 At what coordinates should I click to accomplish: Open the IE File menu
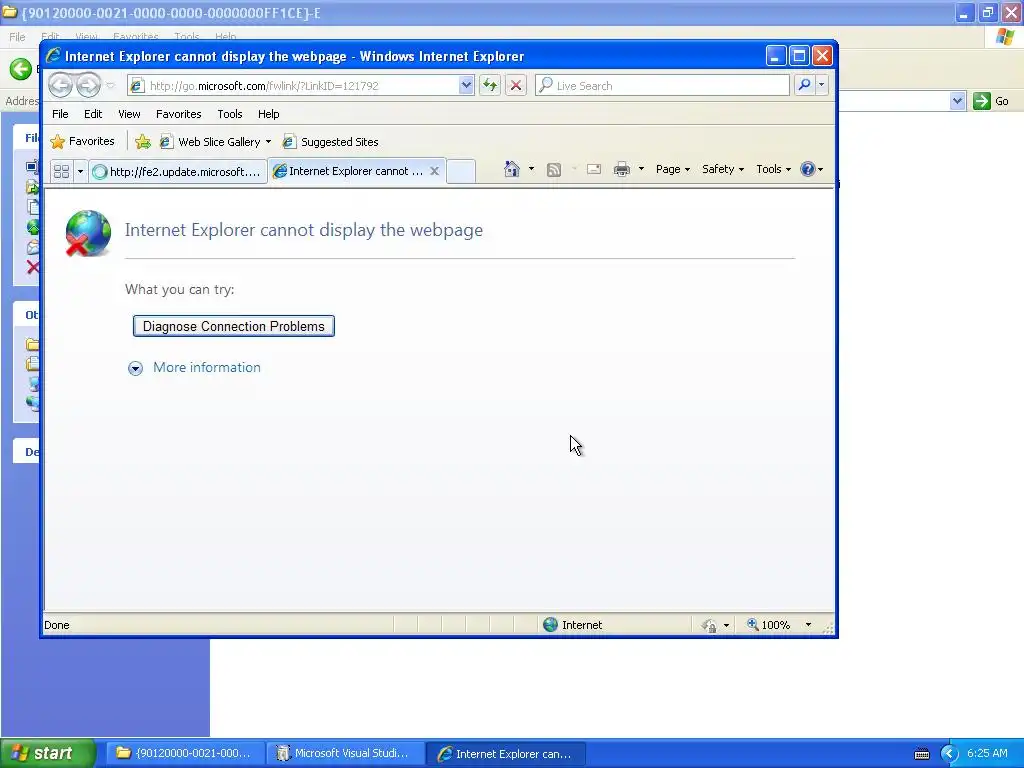60,114
